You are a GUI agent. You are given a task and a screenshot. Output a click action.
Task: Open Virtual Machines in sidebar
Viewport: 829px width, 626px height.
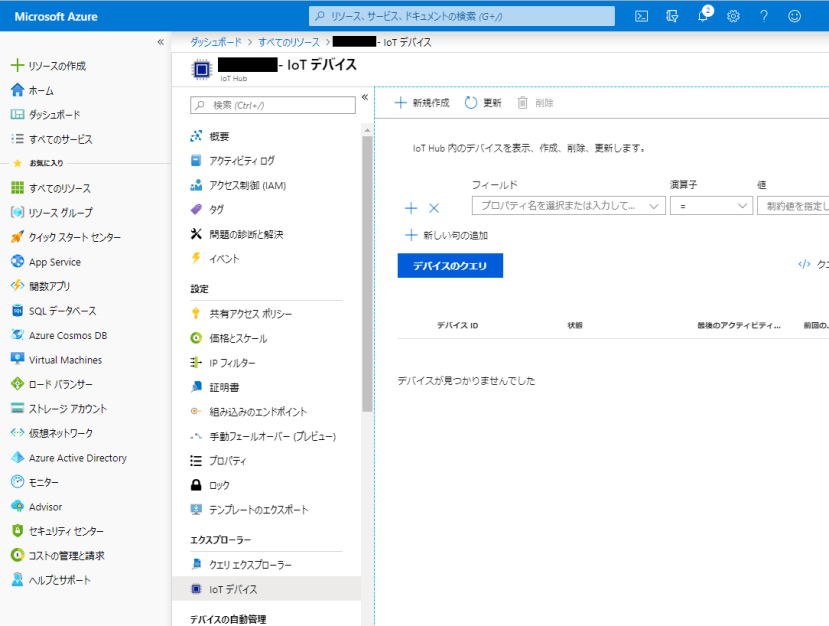click(56, 360)
